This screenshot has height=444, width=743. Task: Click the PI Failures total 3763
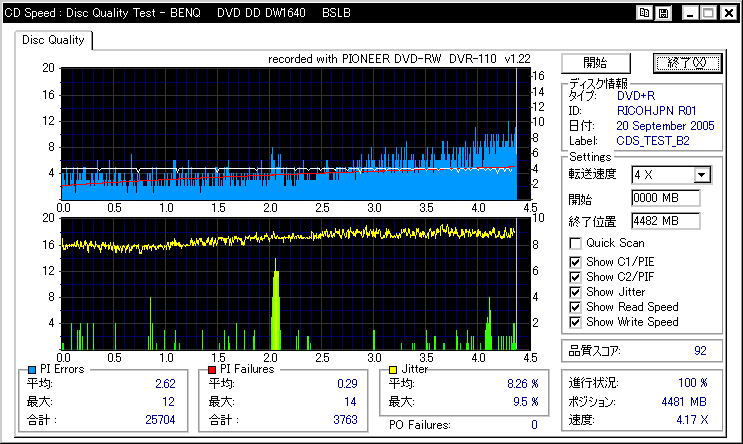345,420
